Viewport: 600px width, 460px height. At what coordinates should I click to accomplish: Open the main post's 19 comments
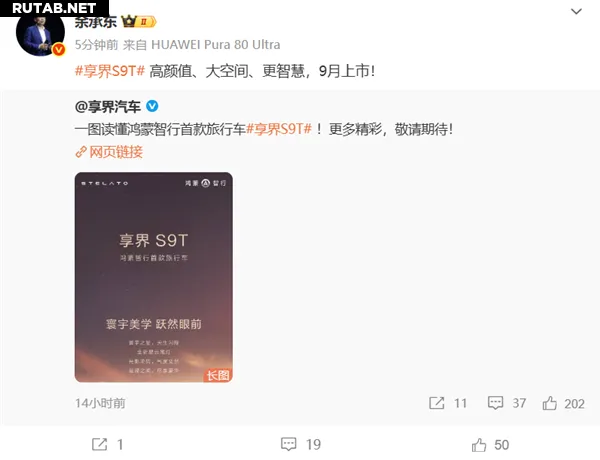[x=301, y=444]
